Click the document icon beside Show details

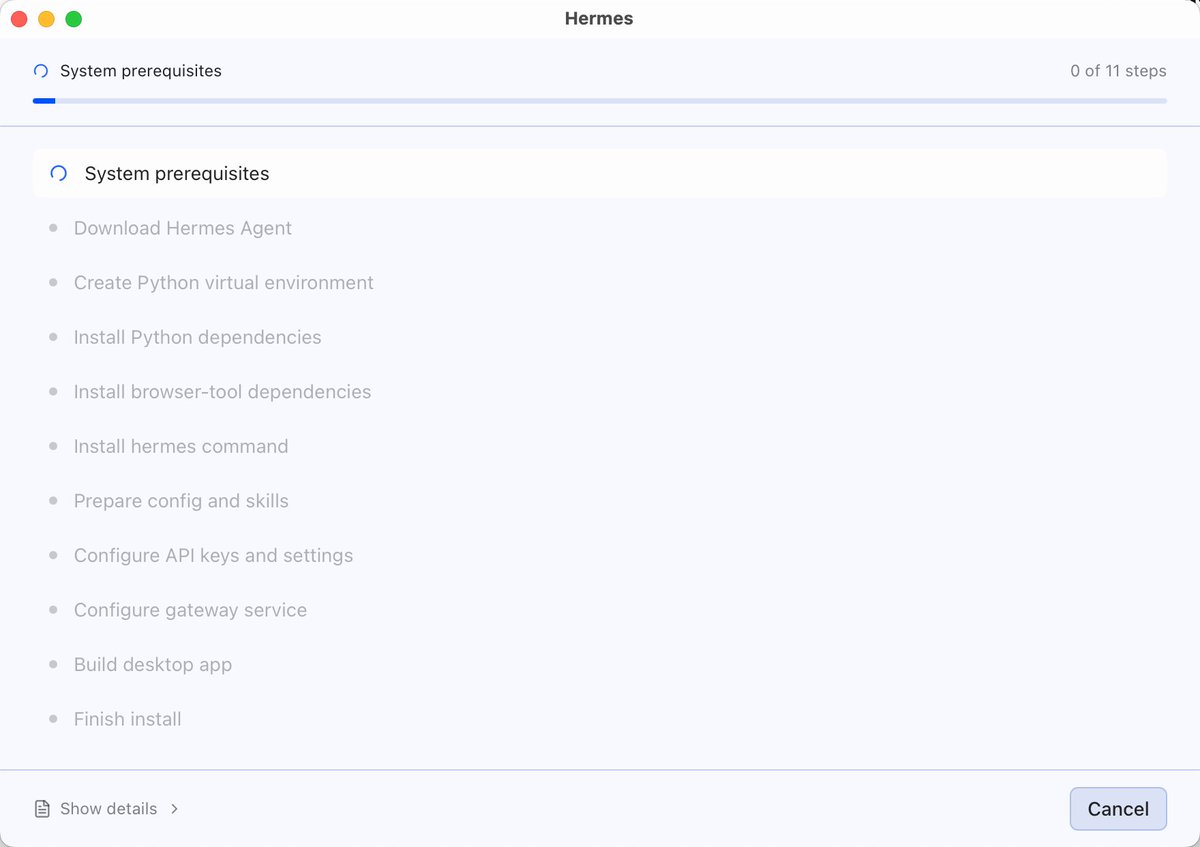(x=42, y=809)
